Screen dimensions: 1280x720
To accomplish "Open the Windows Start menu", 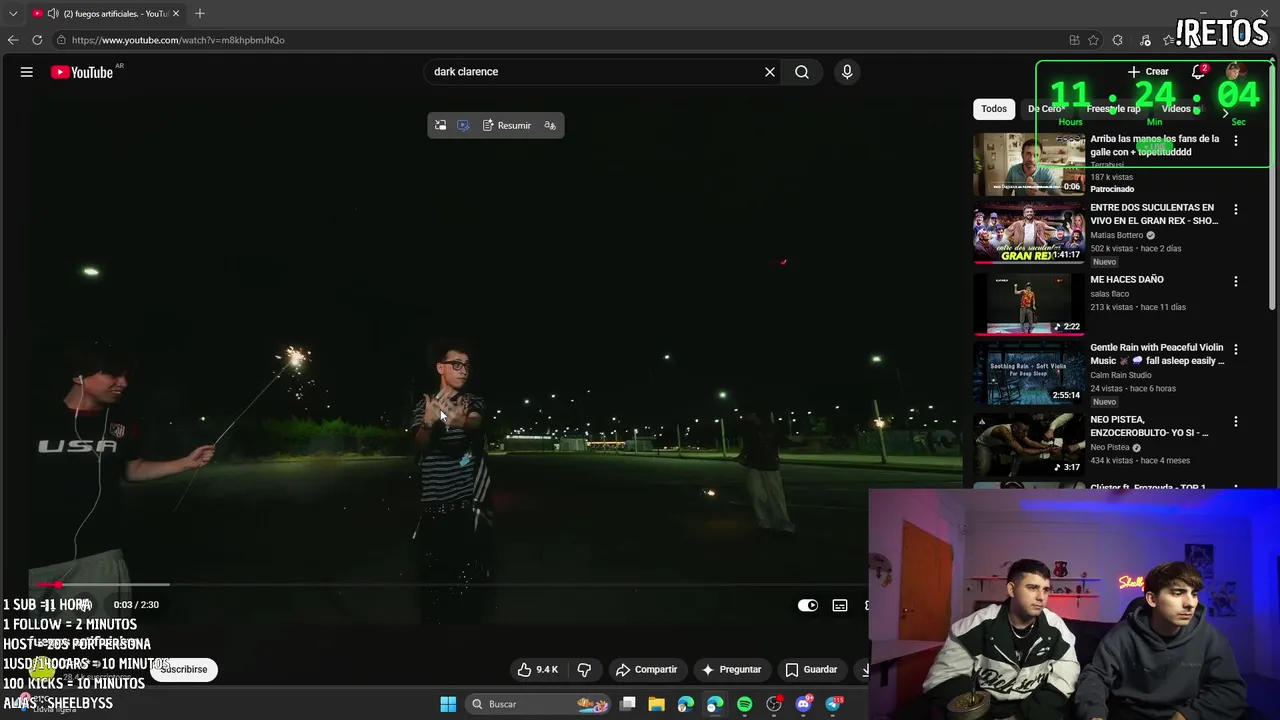I will coord(448,704).
